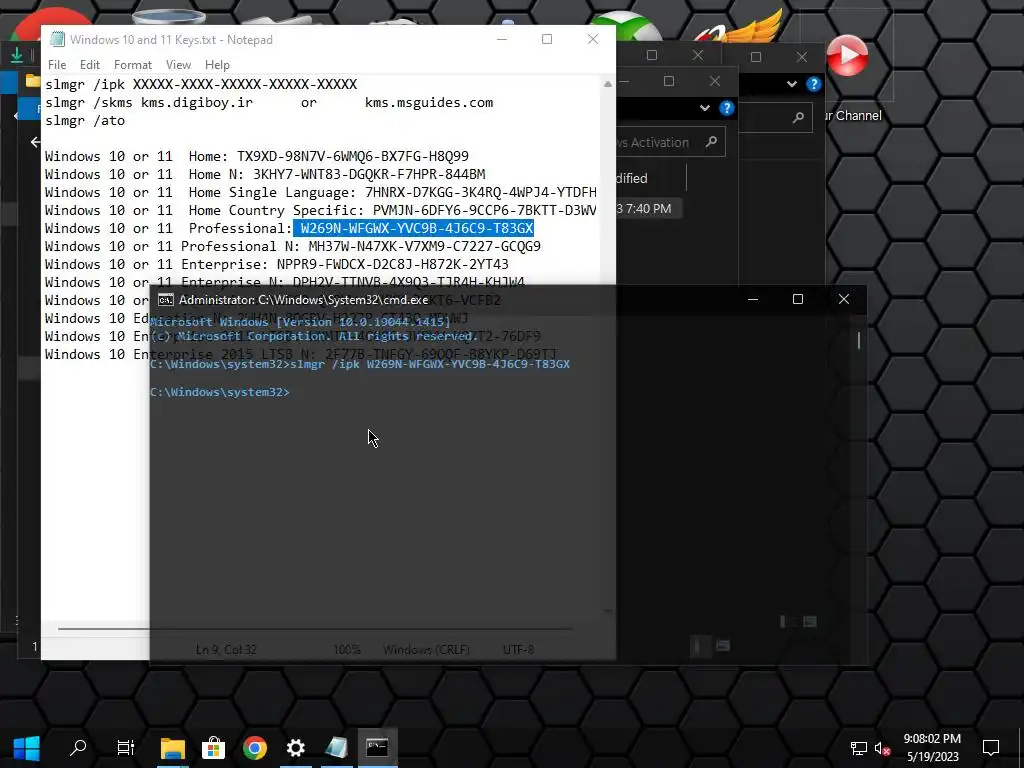Open the notification center icon
Image resolution: width=1024 pixels, height=768 pixels.
tap(991, 748)
